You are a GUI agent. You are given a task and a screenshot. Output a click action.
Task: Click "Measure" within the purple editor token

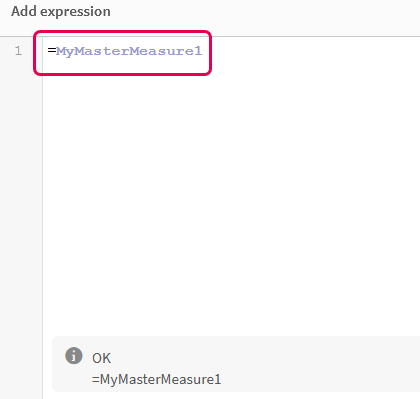click(161, 51)
